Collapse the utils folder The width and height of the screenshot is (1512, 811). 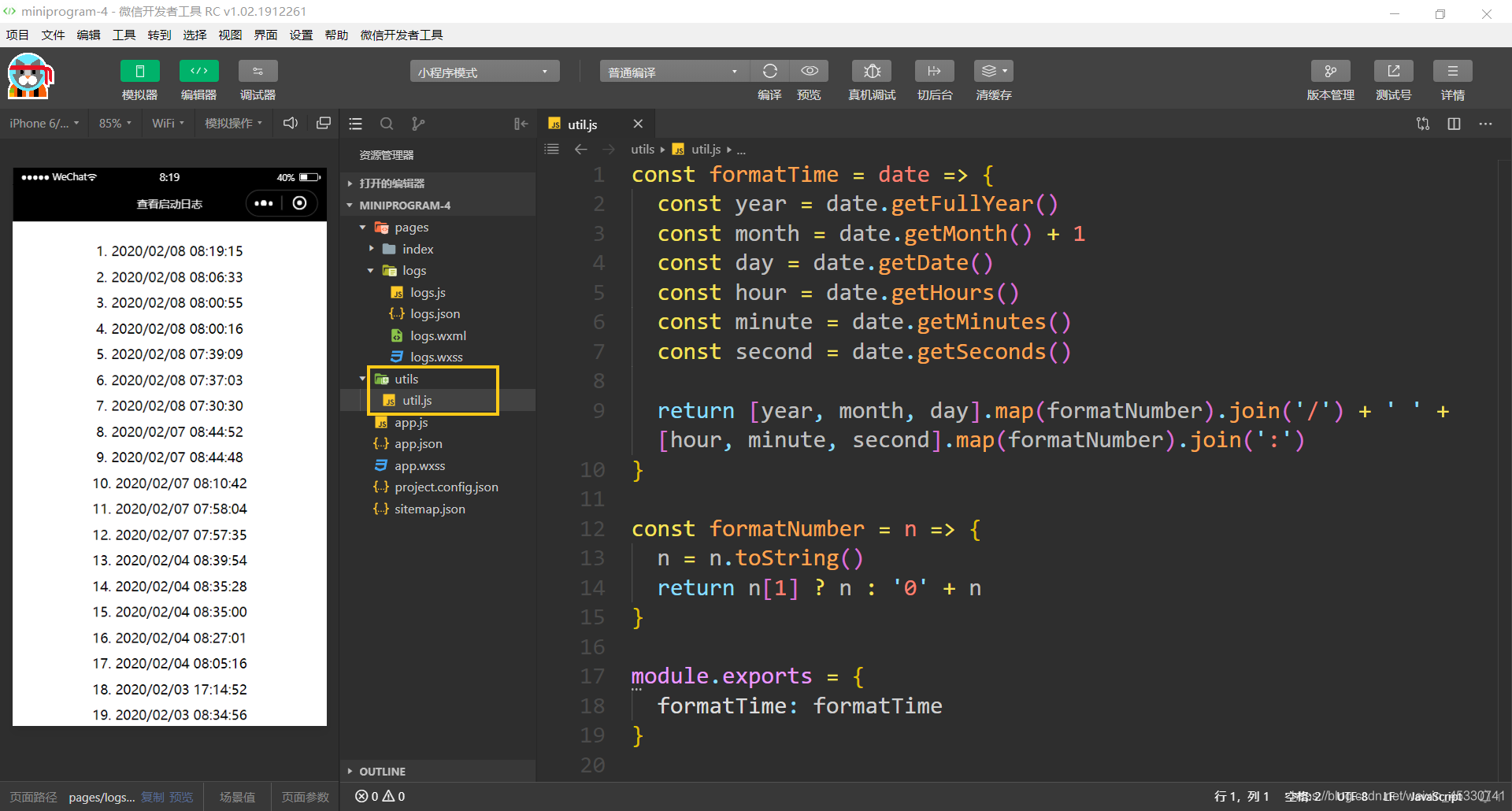pyautogui.click(x=438, y=379)
